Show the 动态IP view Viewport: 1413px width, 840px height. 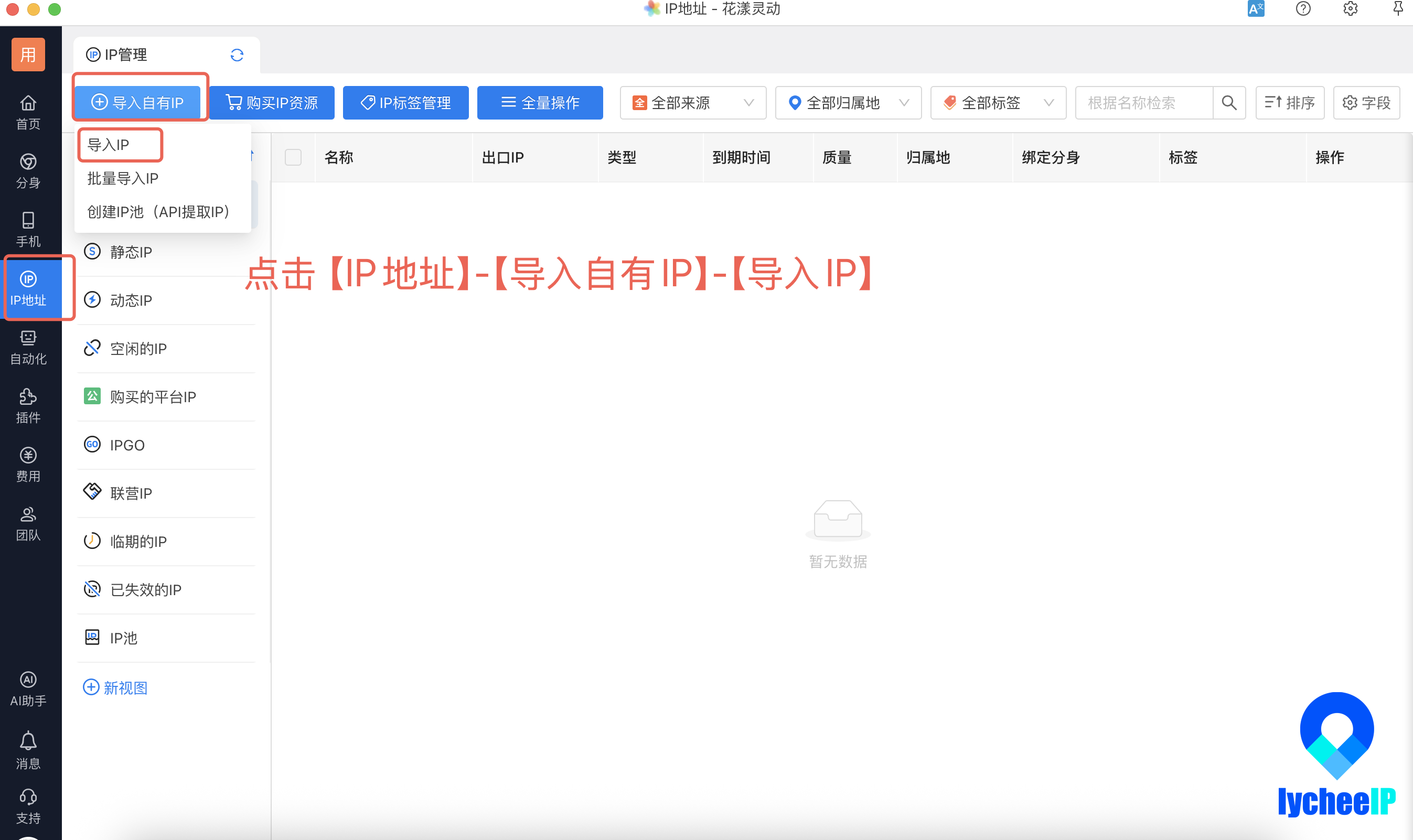(x=166, y=300)
